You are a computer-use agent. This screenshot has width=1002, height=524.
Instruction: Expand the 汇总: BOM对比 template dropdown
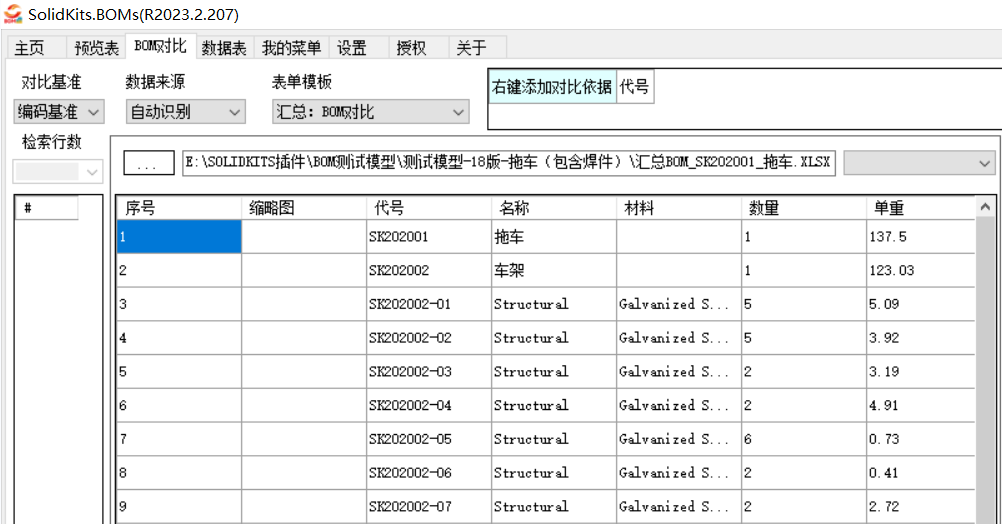point(371,112)
